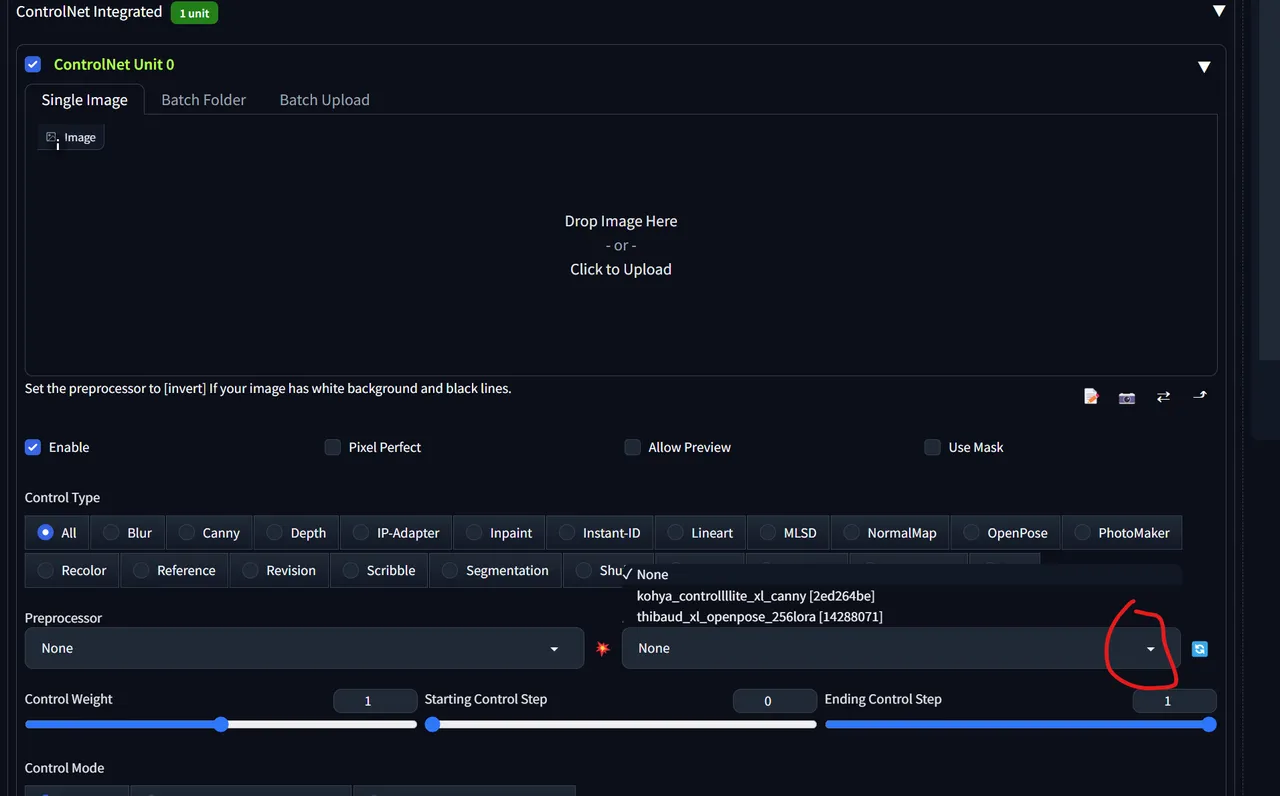The width and height of the screenshot is (1280, 796).
Task: Select the Lineart control type
Action: click(x=700, y=533)
